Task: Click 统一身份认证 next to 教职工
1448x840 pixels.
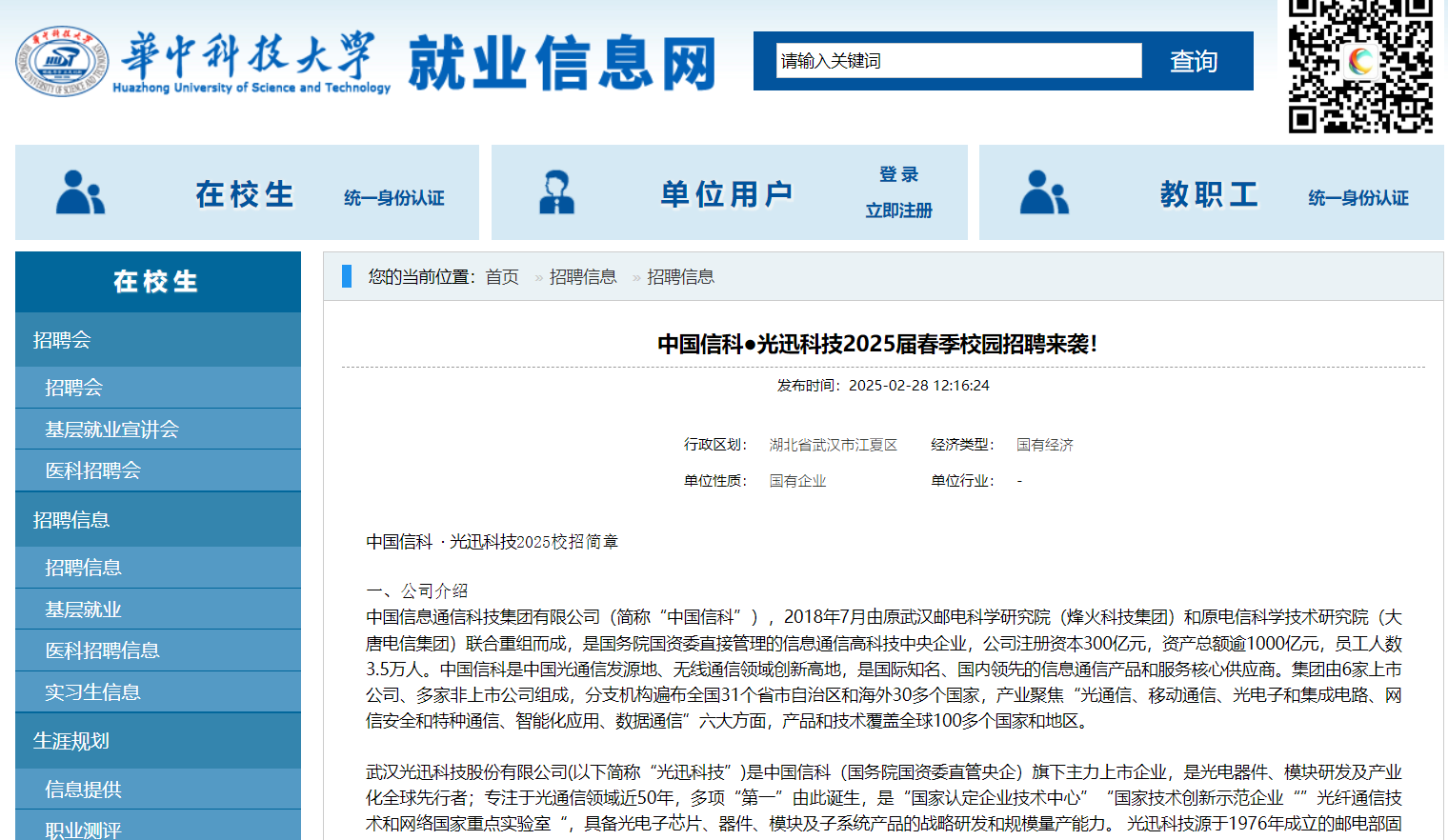Action: 1358,198
